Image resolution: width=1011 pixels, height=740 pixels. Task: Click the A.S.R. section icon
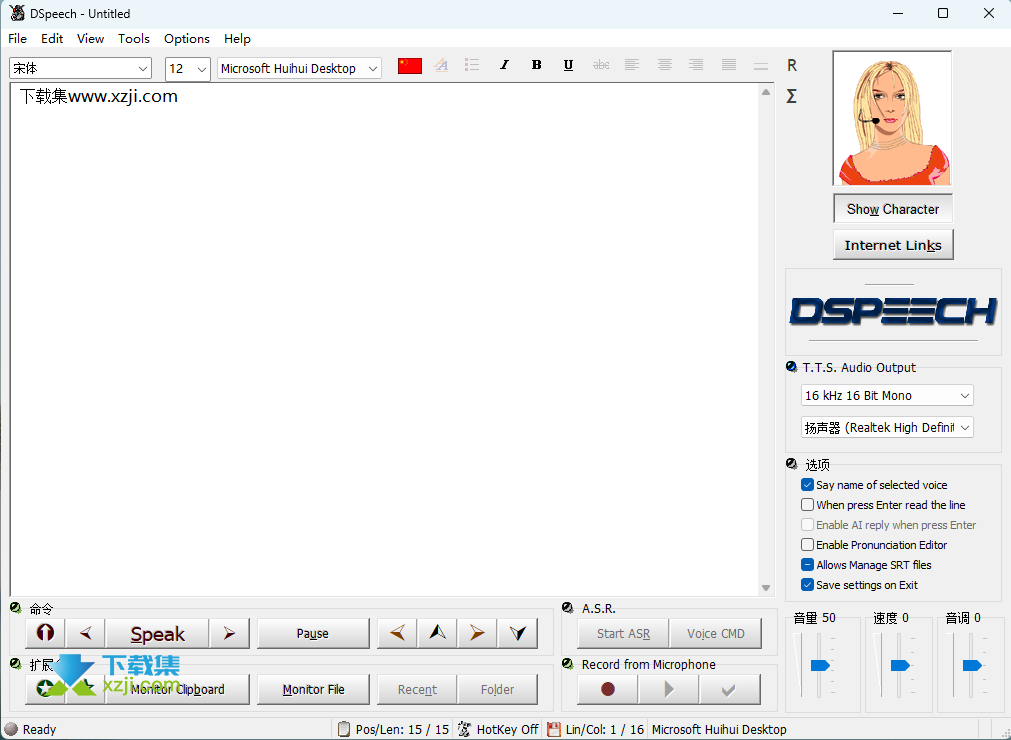[x=567, y=608]
